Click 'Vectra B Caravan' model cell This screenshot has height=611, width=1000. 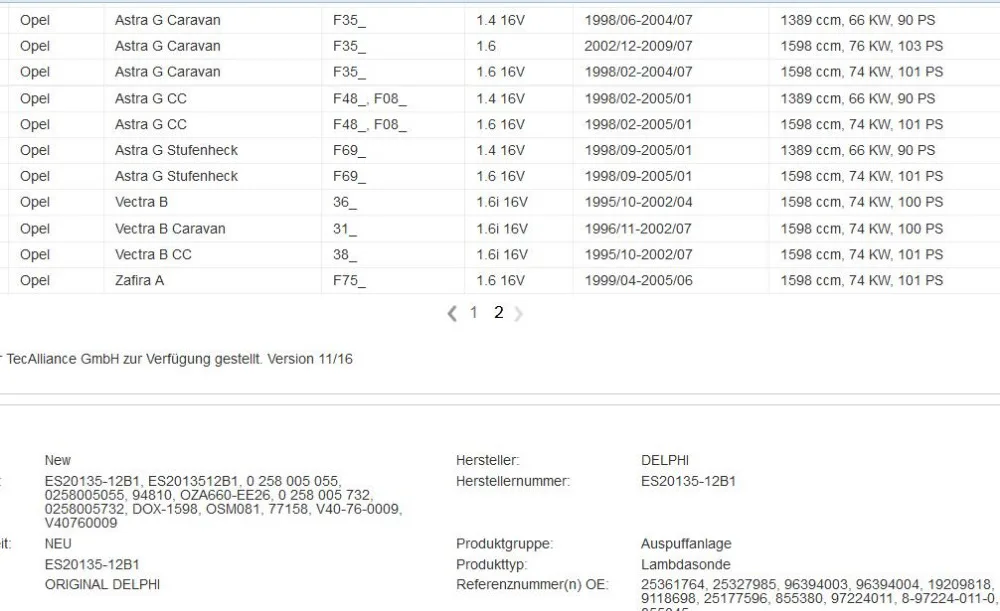[x=170, y=229]
